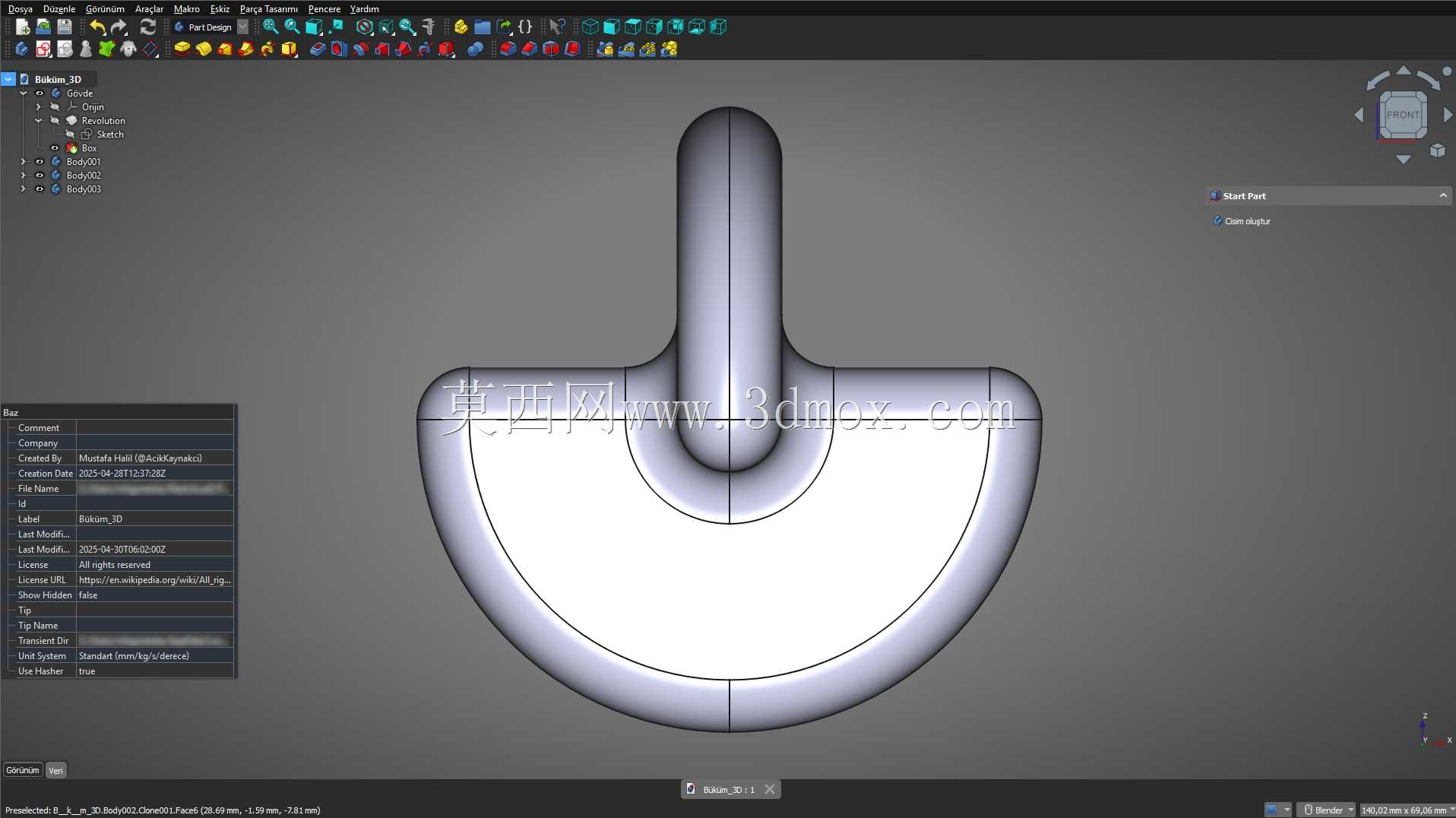Click the What's This help cursor icon
Viewport: 1456px width, 818px height.
[557, 27]
